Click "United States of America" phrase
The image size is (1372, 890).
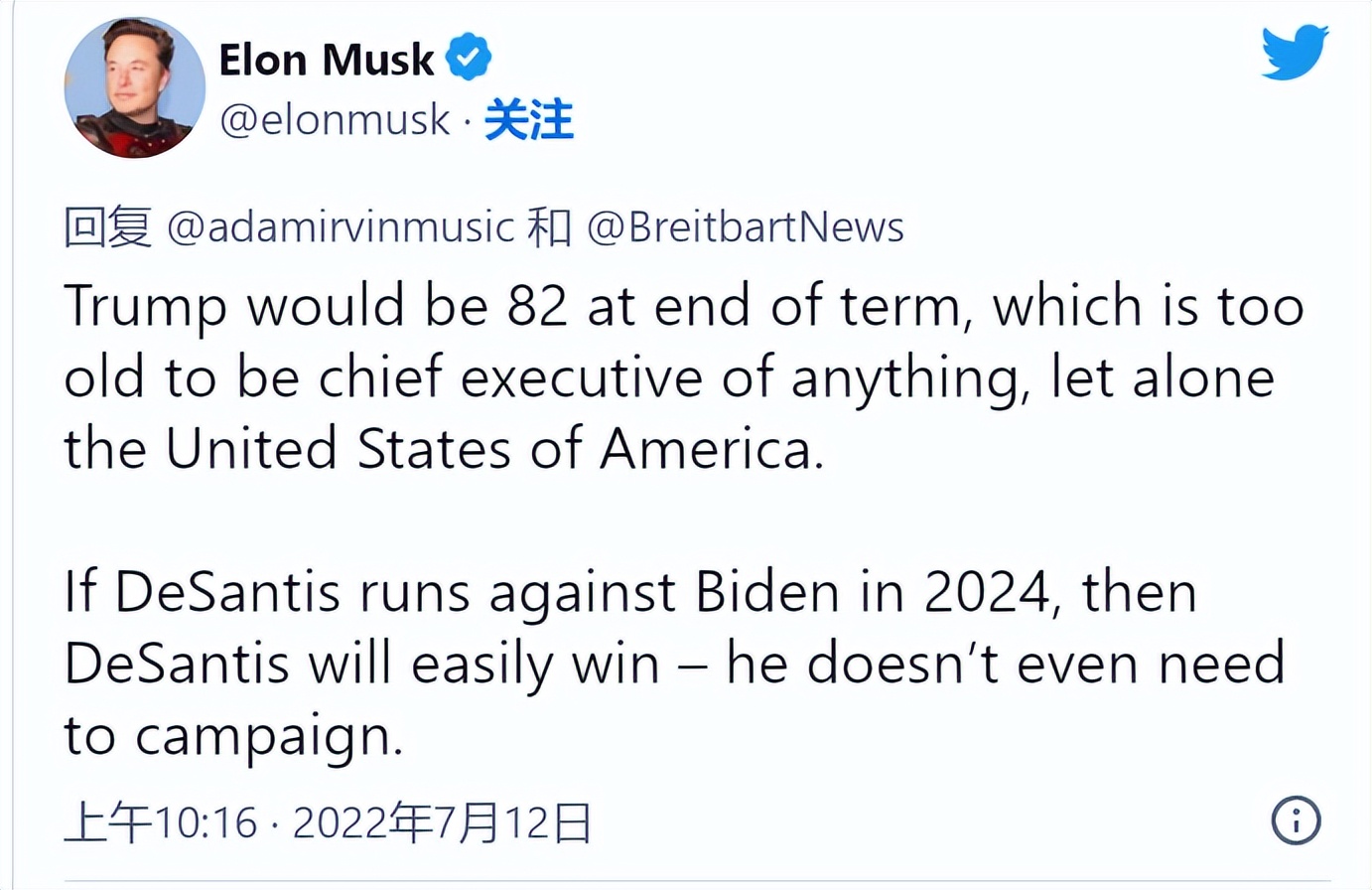[x=493, y=449]
